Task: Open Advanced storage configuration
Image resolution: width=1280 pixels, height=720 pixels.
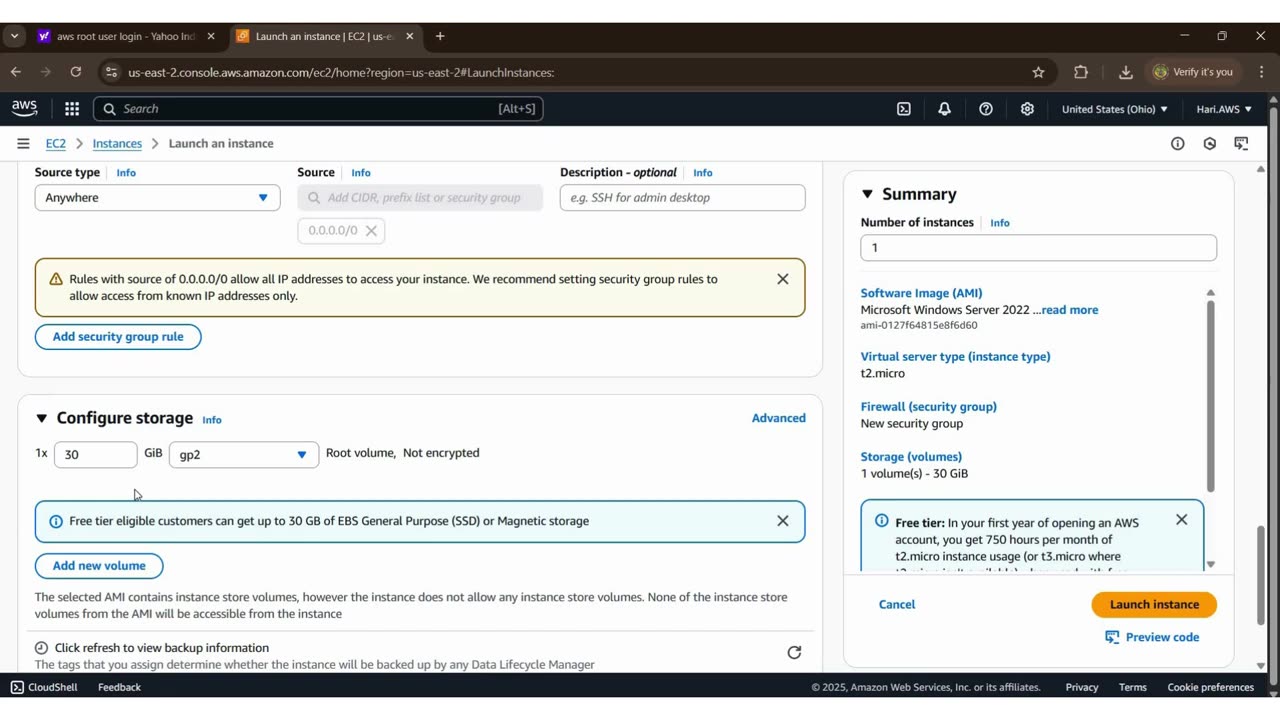Action: click(x=779, y=418)
